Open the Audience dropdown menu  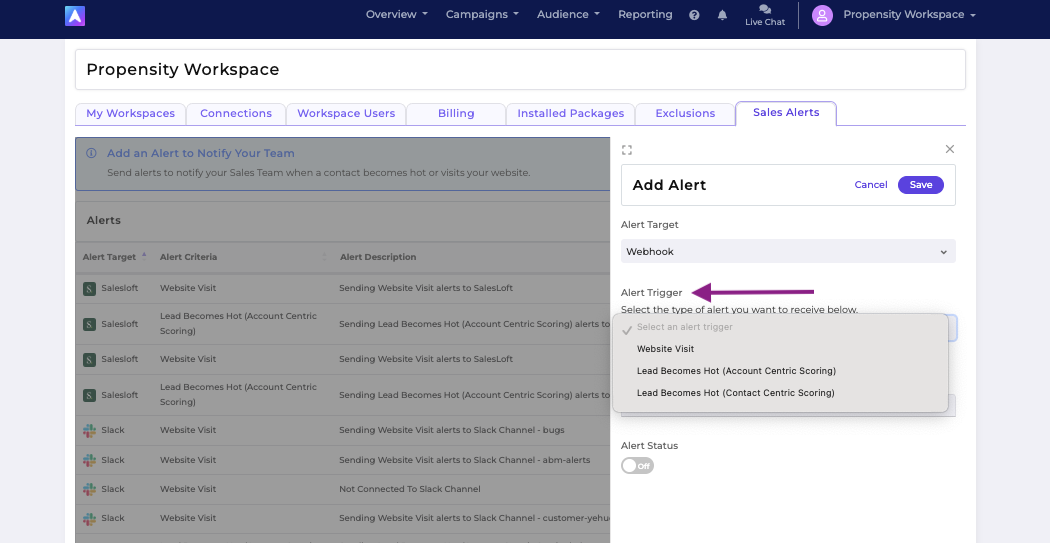point(568,15)
